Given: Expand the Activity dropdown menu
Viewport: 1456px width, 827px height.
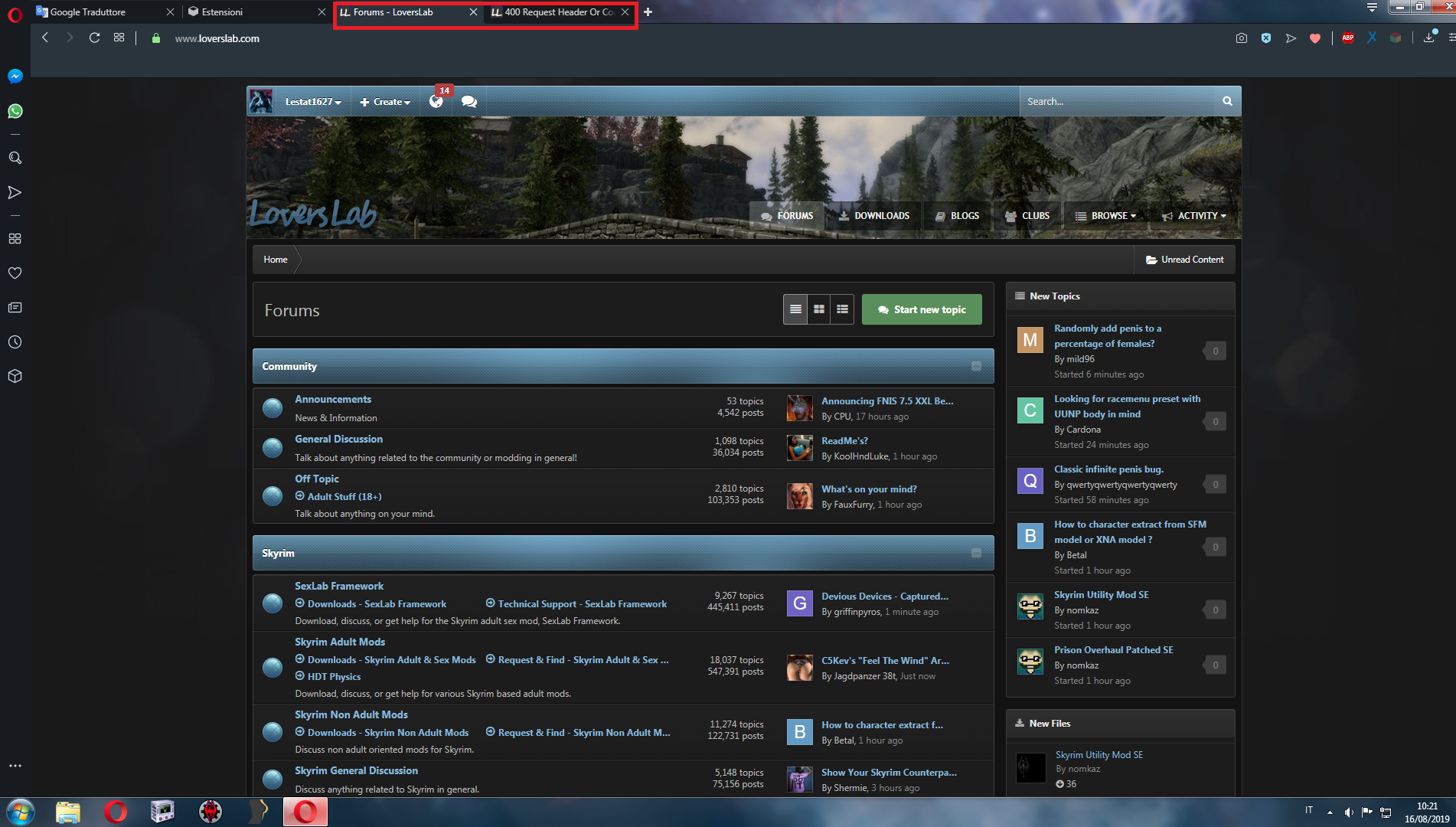Looking at the screenshot, I should pos(1193,216).
